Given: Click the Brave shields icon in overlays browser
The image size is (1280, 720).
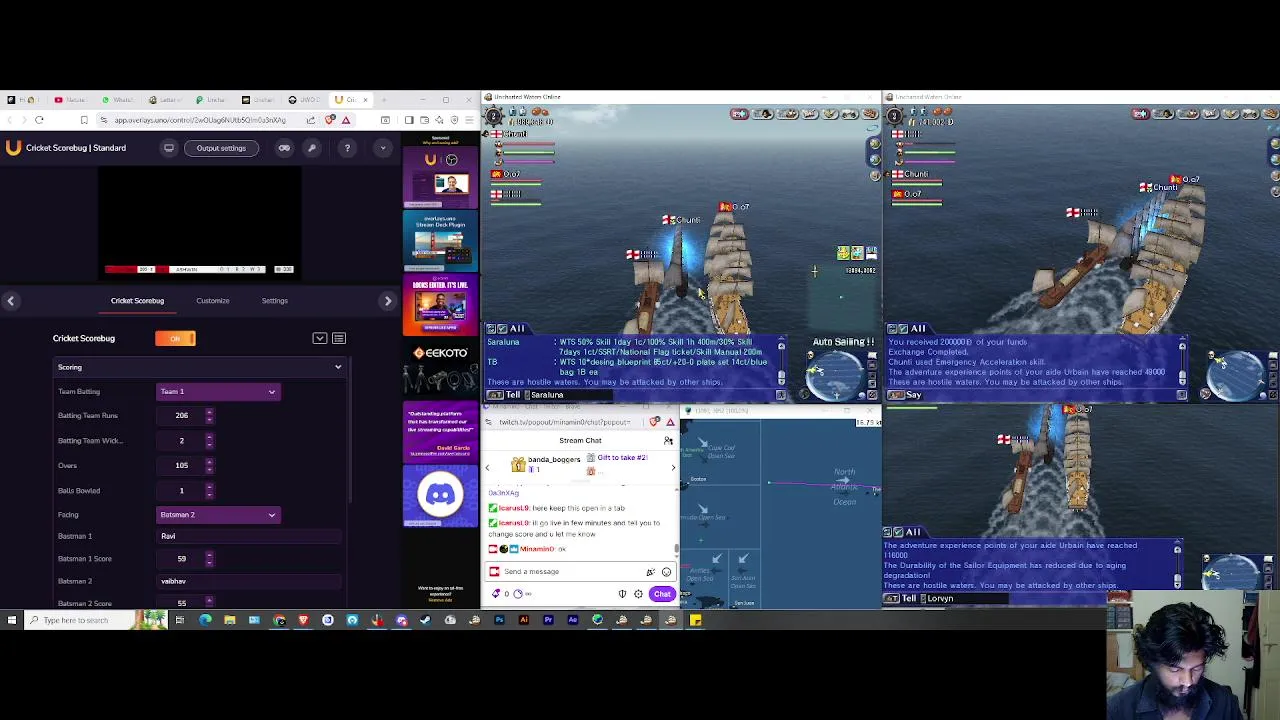Looking at the screenshot, I should coord(330,120).
